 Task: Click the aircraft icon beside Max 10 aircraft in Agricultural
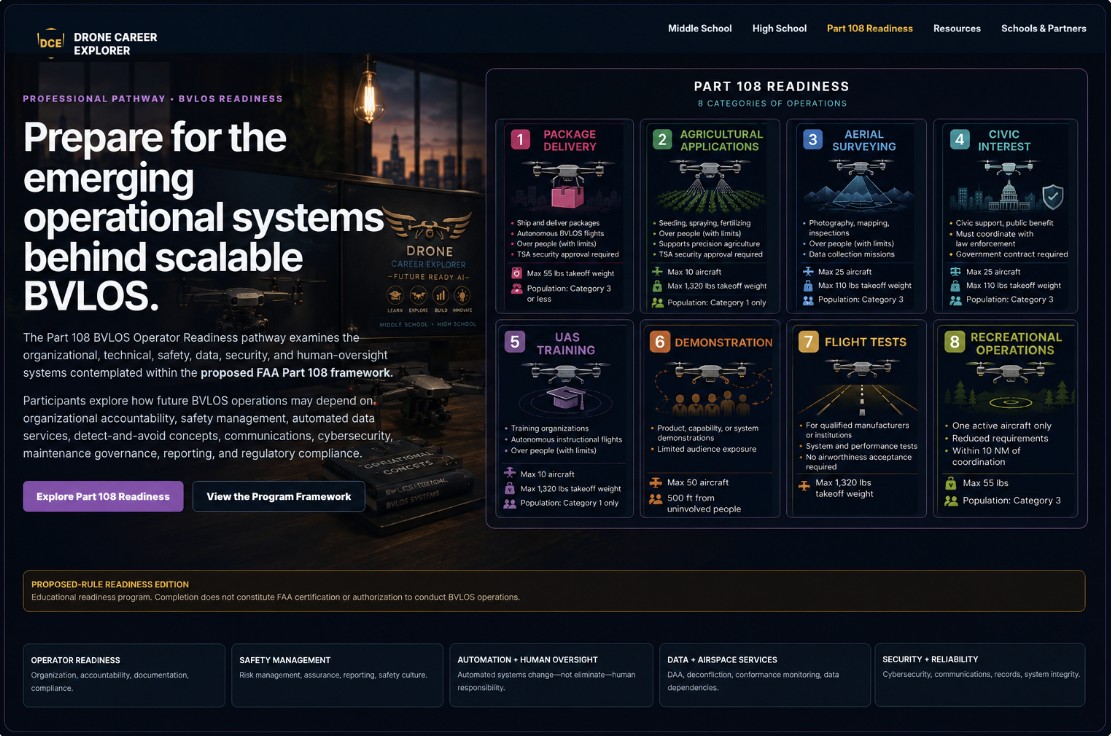click(x=658, y=272)
